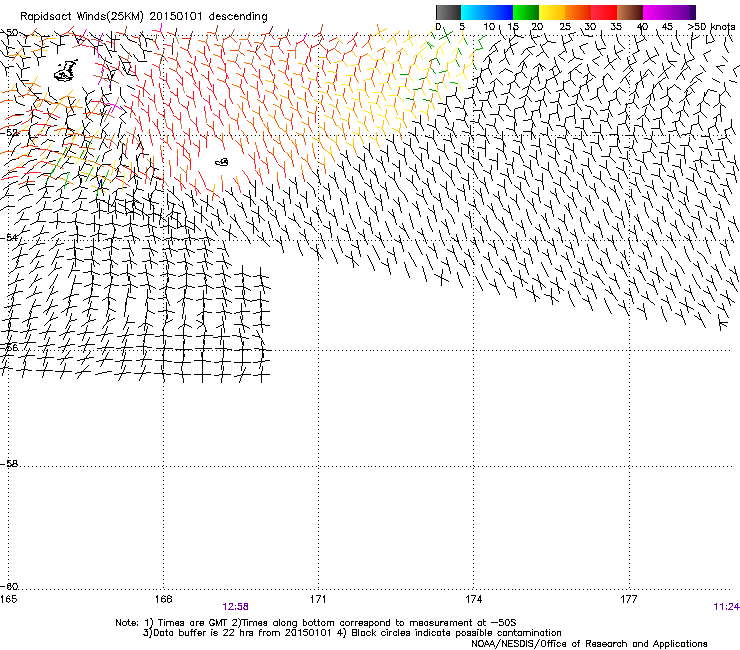The image size is (740, 650).
Task: Click the longitude label 171
Action: (318, 599)
